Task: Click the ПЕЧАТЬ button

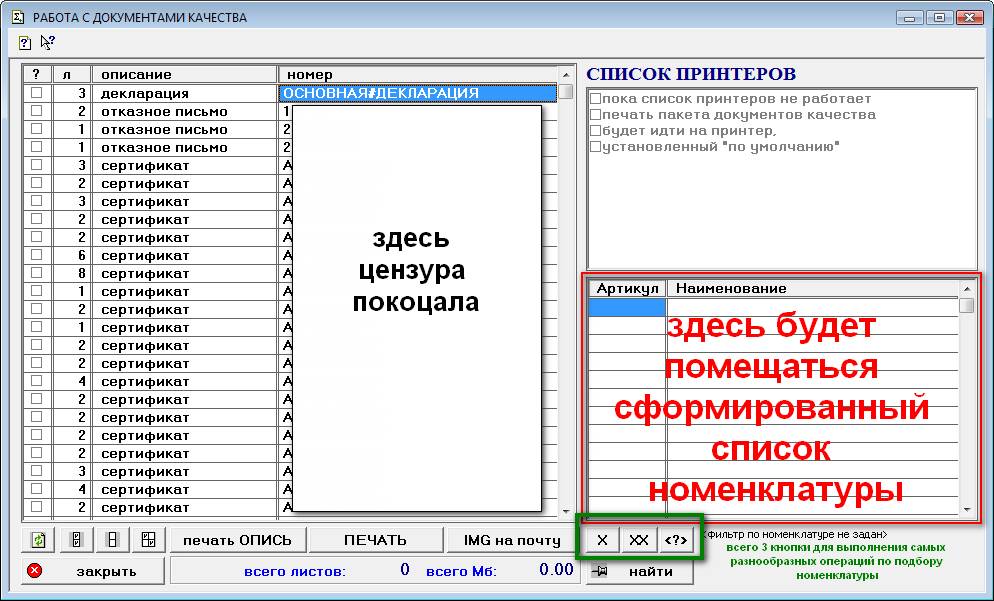Action: tap(375, 540)
